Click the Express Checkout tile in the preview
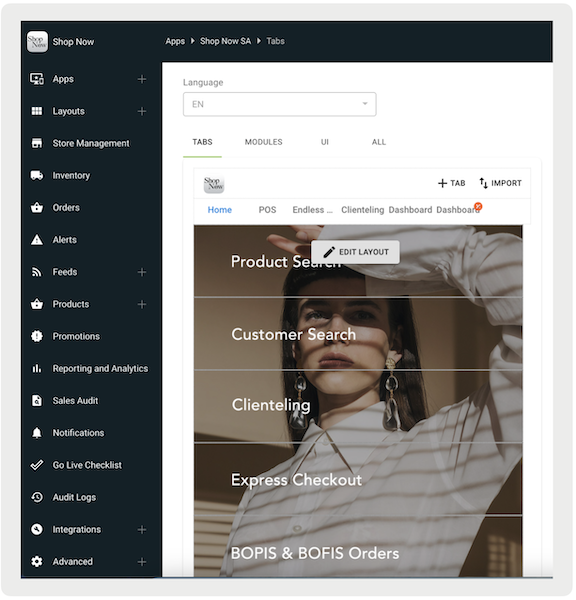576x600 pixels. [x=358, y=479]
